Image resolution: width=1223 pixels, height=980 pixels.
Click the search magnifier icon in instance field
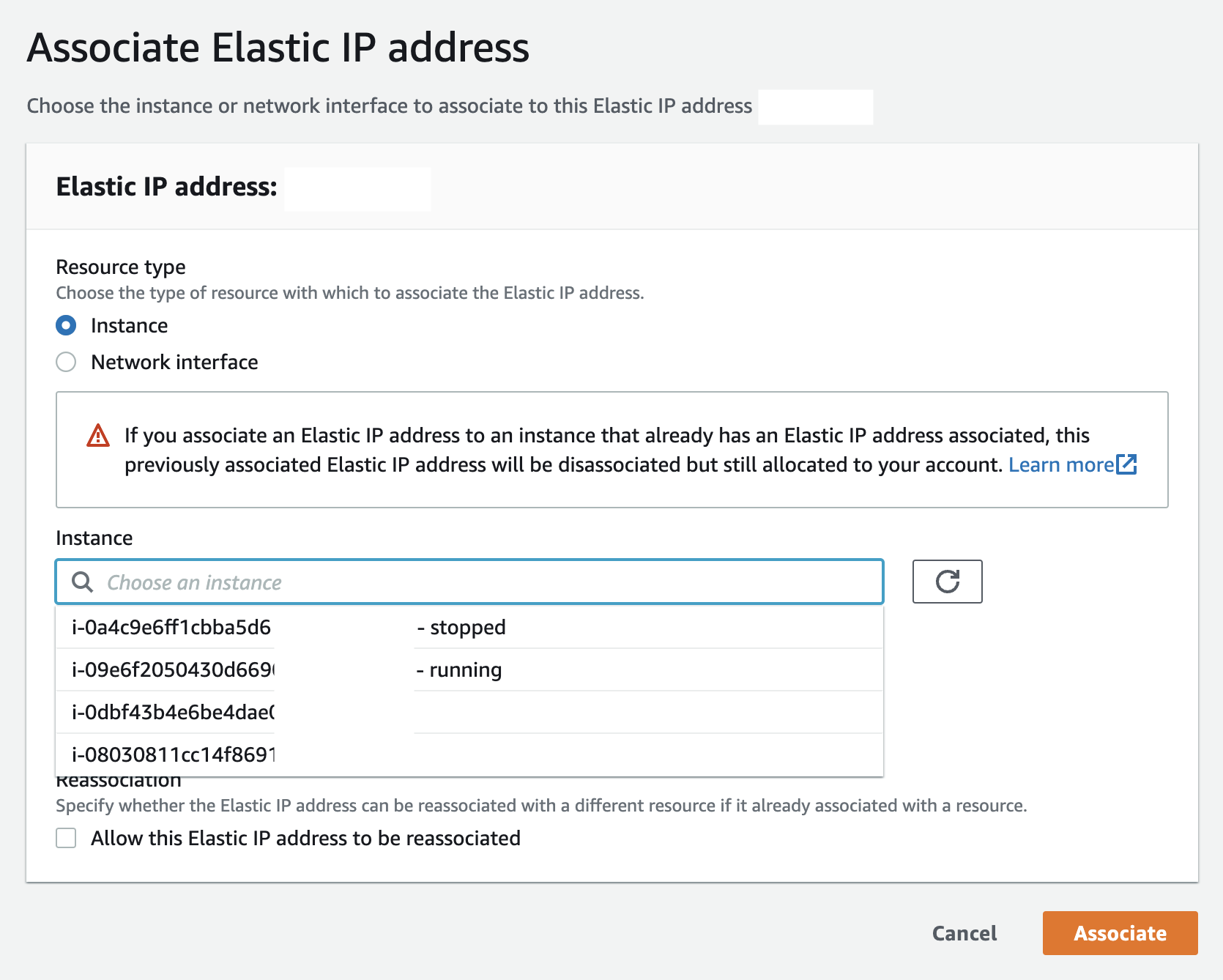tap(81, 582)
